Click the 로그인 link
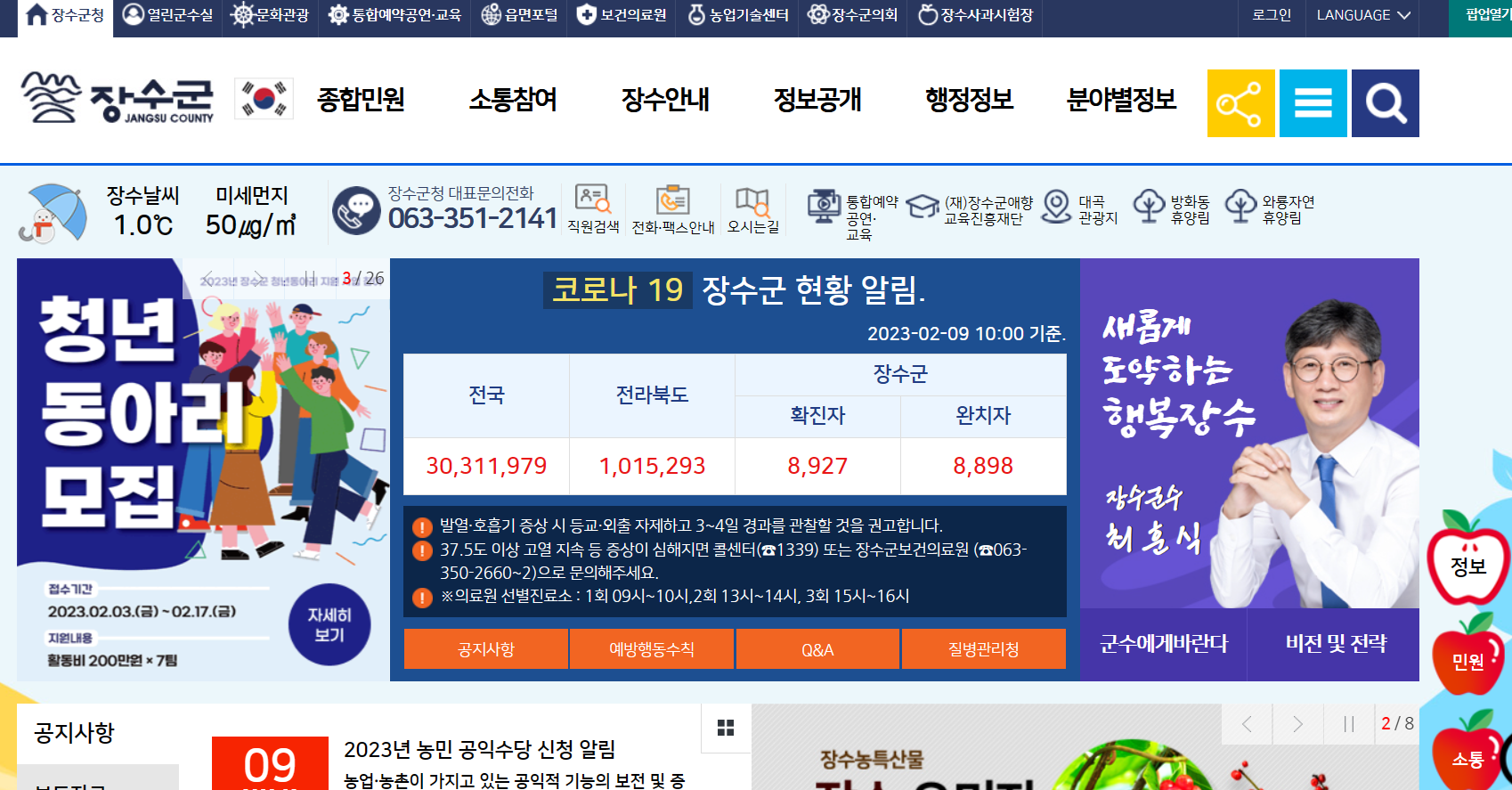 [x=1272, y=15]
